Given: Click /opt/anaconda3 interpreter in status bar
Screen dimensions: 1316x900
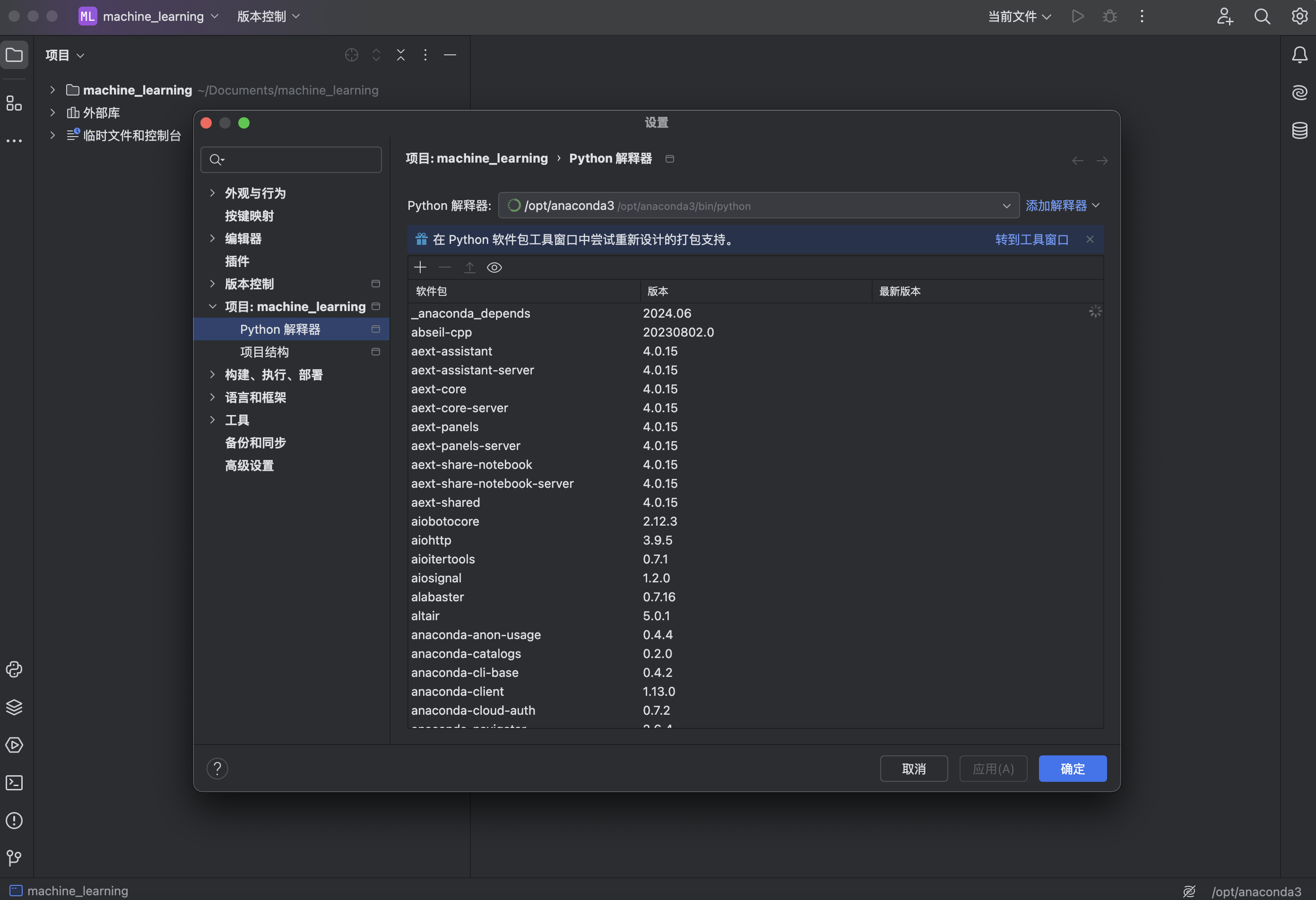Looking at the screenshot, I should 1256,891.
